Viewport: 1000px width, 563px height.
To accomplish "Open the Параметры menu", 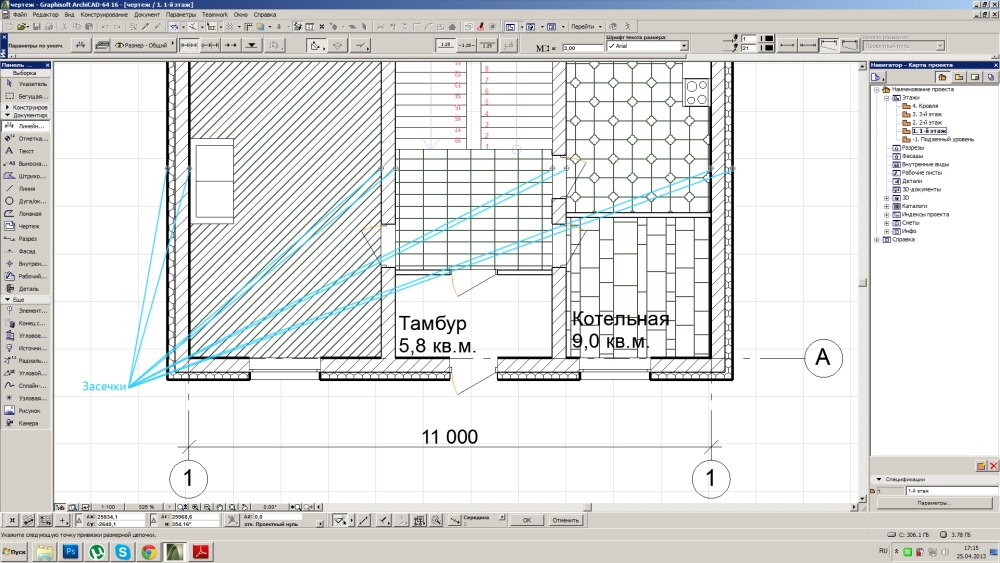I will coord(181,14).
